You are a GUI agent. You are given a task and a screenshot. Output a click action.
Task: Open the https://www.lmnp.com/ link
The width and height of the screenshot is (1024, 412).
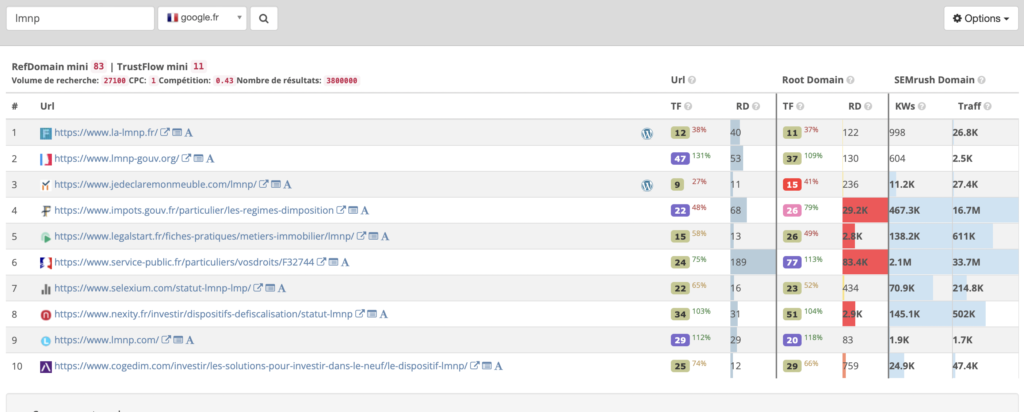[x=106, y=340]
